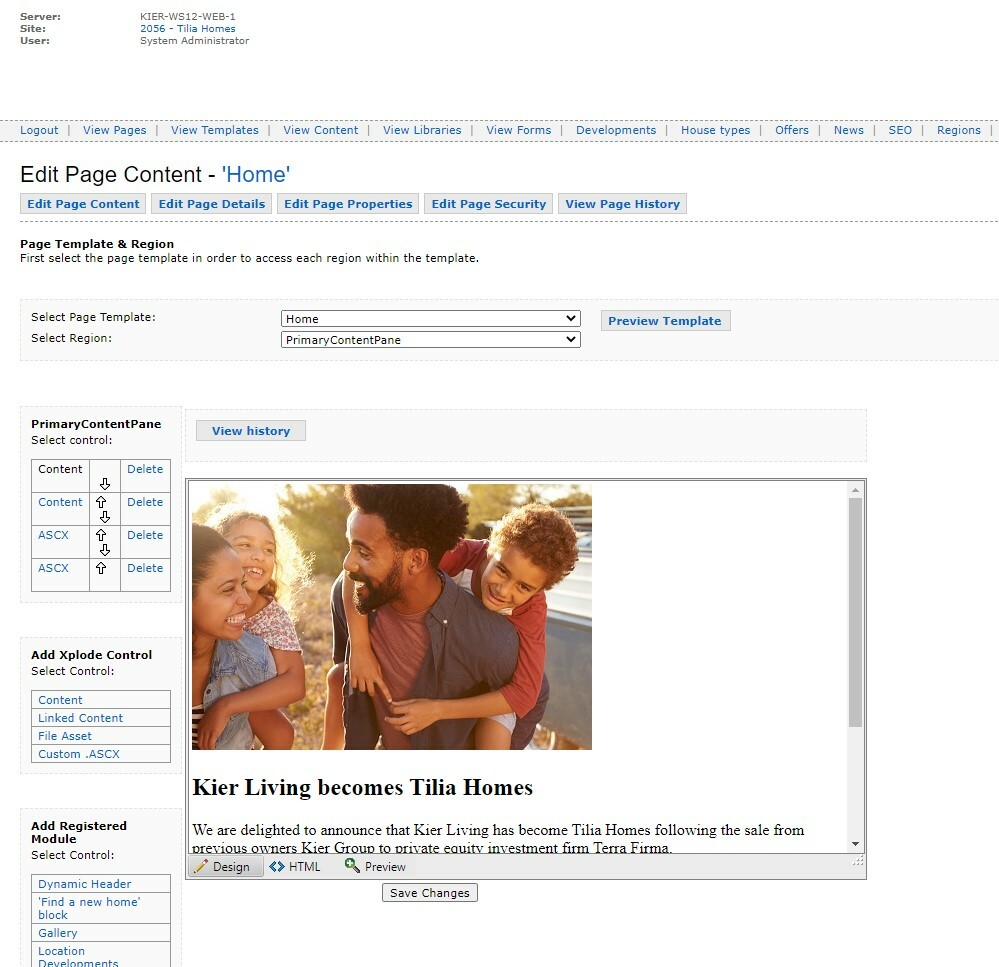The width and height of the screenshot is (999, 967).
Task: Open the SEO menu item
Action: click(x=900, y=130)
